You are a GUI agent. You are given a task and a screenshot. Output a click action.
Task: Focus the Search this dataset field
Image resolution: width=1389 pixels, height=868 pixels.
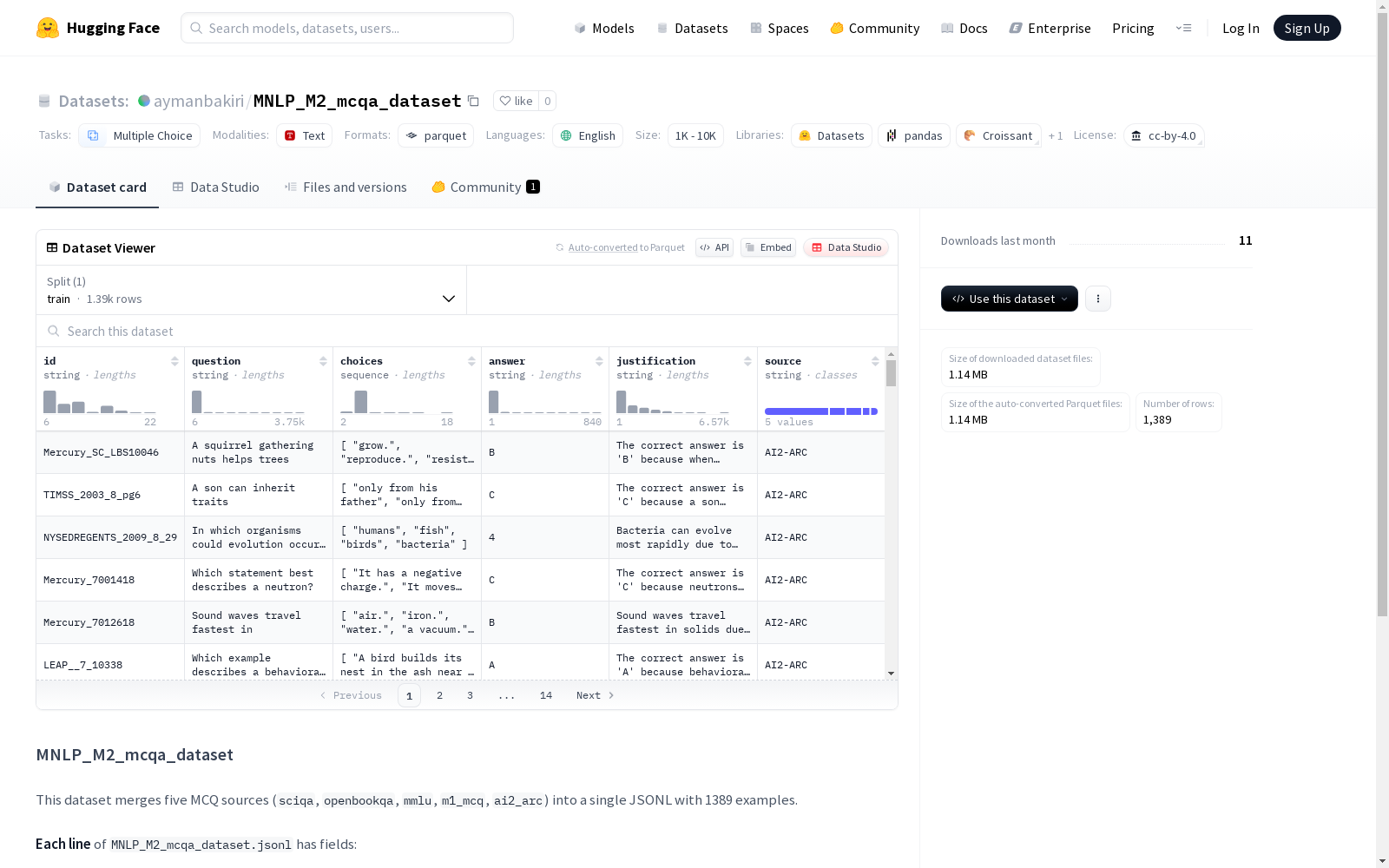[x=467, y=331]
